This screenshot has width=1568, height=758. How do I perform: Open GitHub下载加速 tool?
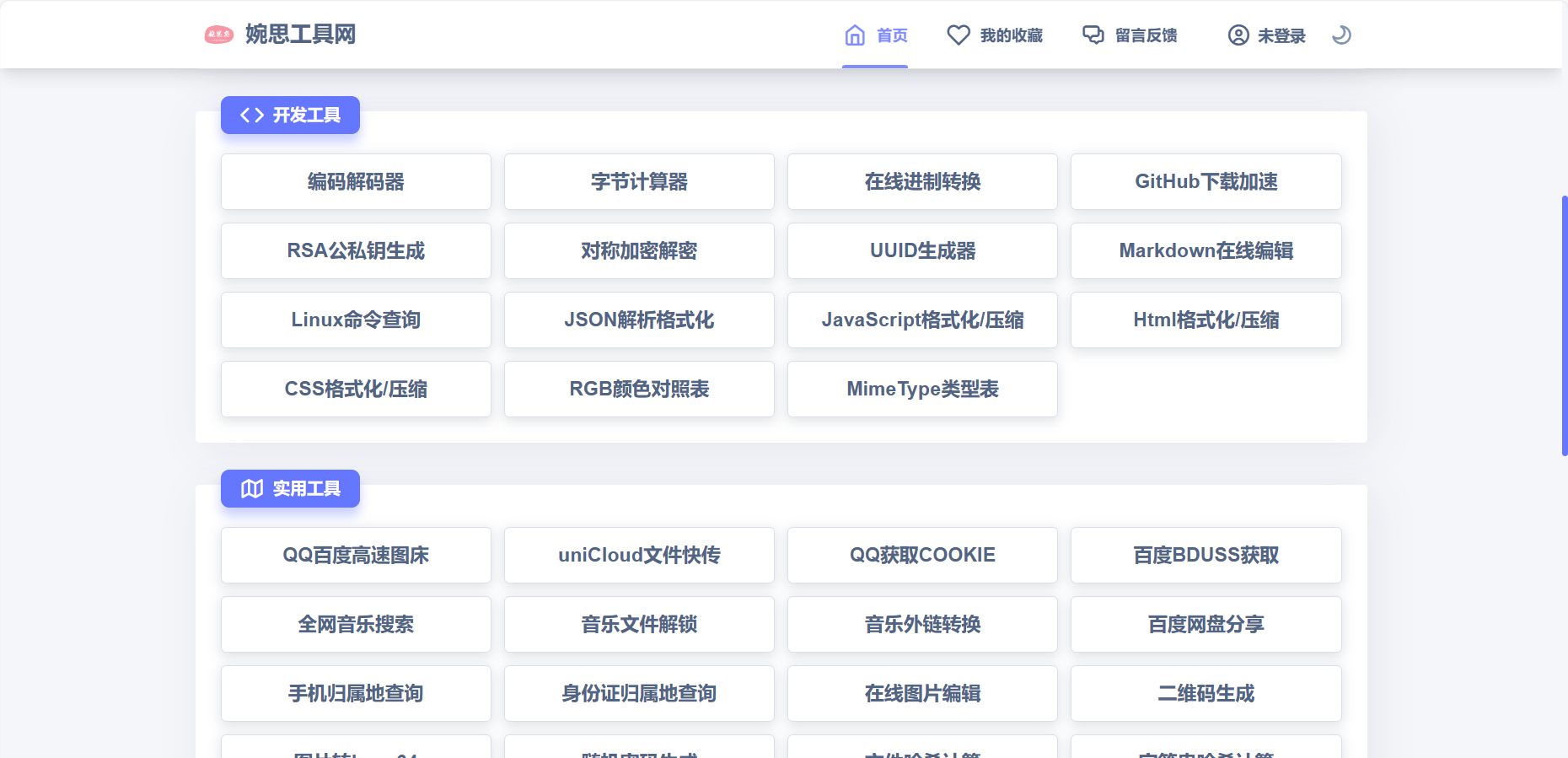pyautogui.click(x=1206, y=181)
